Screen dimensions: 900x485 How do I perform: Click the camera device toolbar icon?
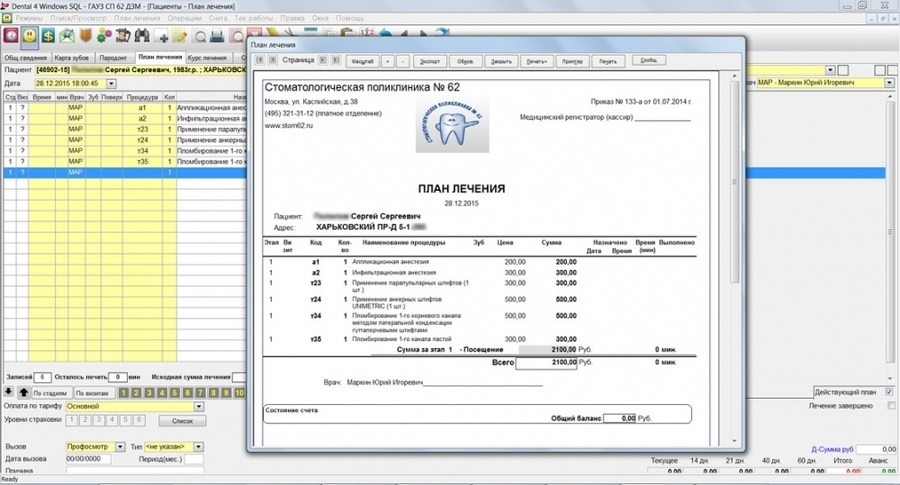tap(123, 36)
